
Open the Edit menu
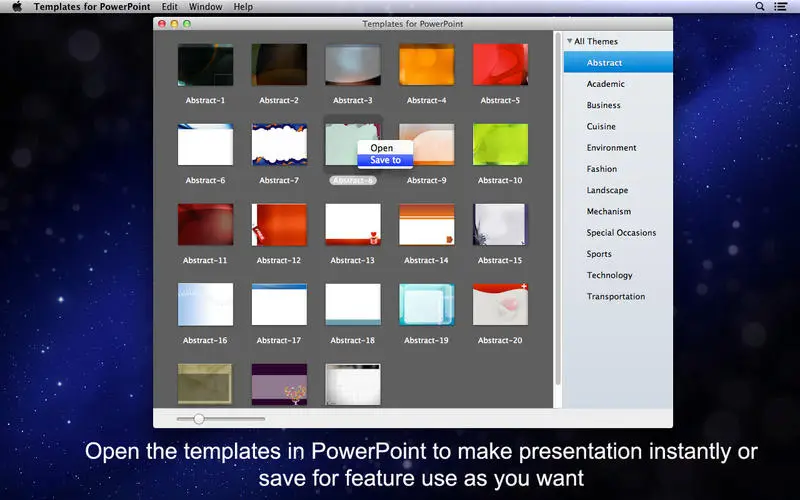(x=169, y=7)
